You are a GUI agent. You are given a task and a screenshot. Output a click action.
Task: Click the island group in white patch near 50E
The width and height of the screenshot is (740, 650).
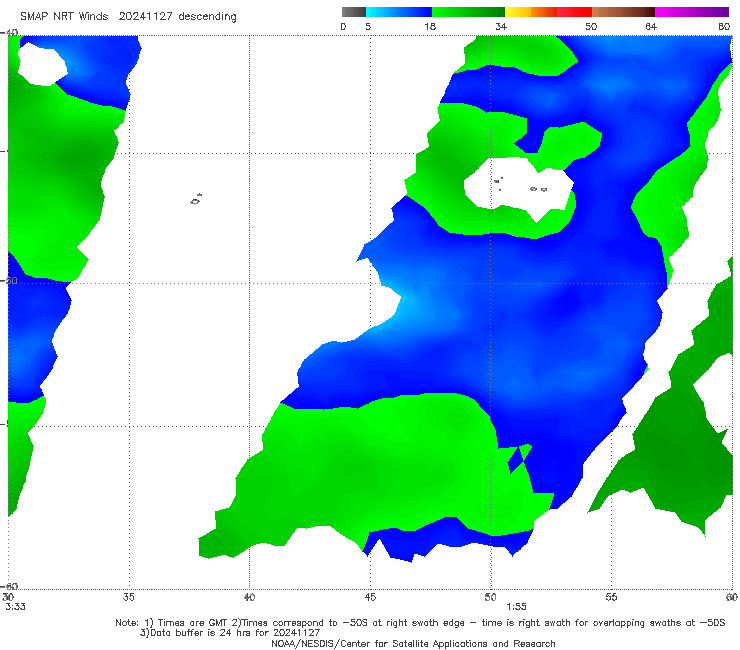point(520,185)
